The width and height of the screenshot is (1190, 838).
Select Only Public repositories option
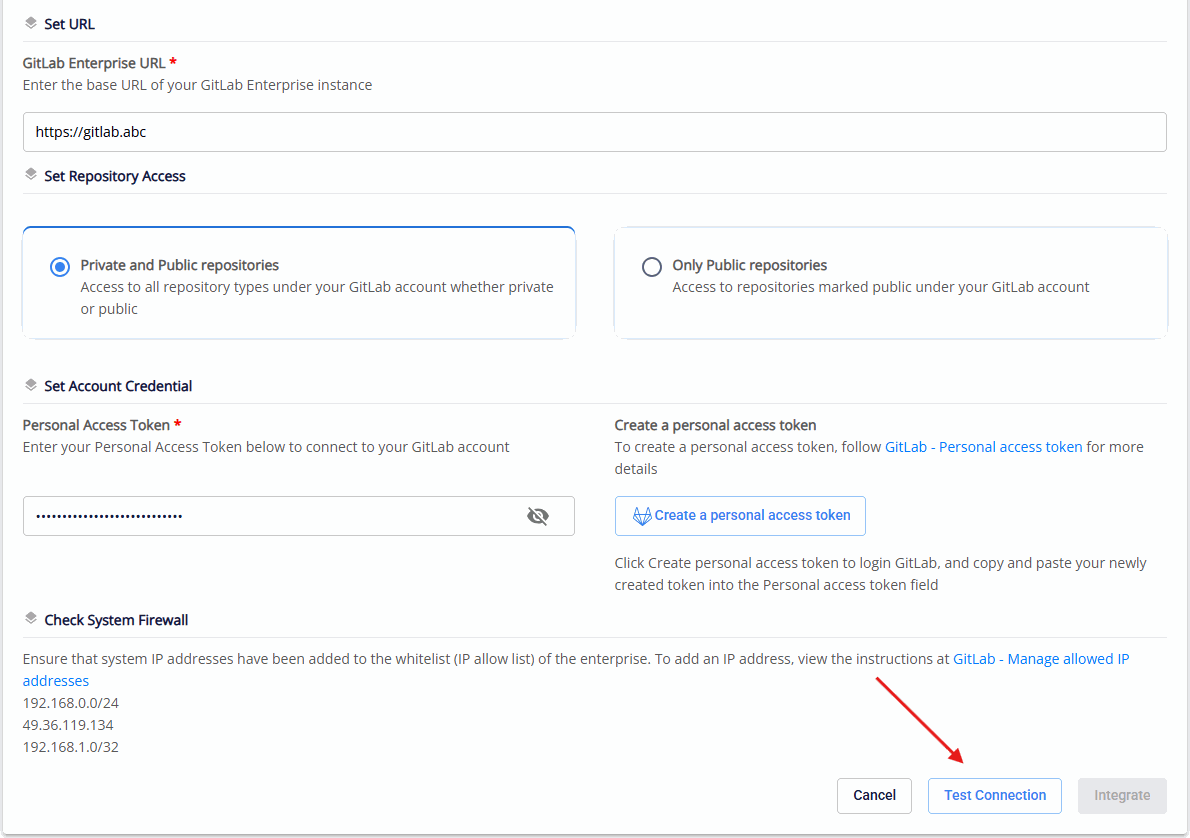[x=652, y=266]
